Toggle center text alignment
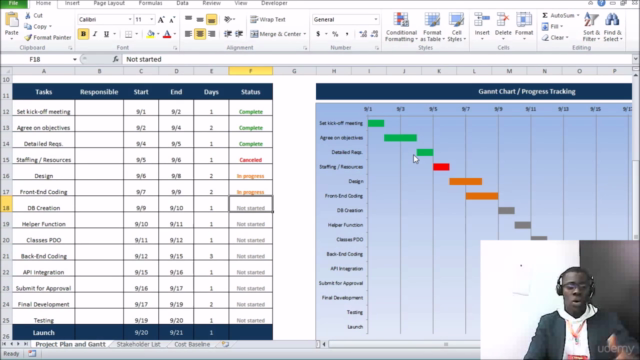The width and height of the screenshot is (640, 360). (200, 34)
